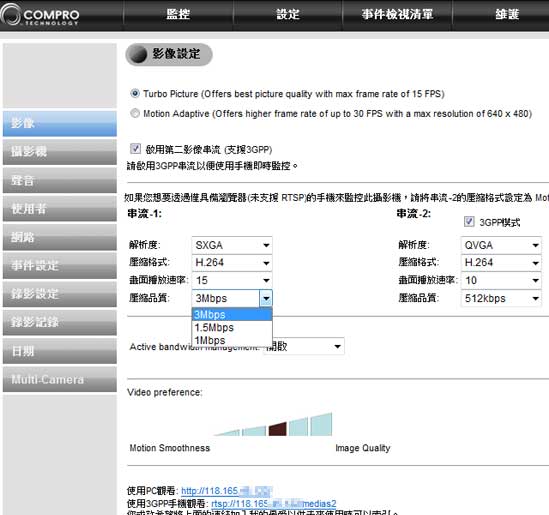Go to 使用者 settings in sidebar
This screenshot has width=549, height=515.
point(60,209)
